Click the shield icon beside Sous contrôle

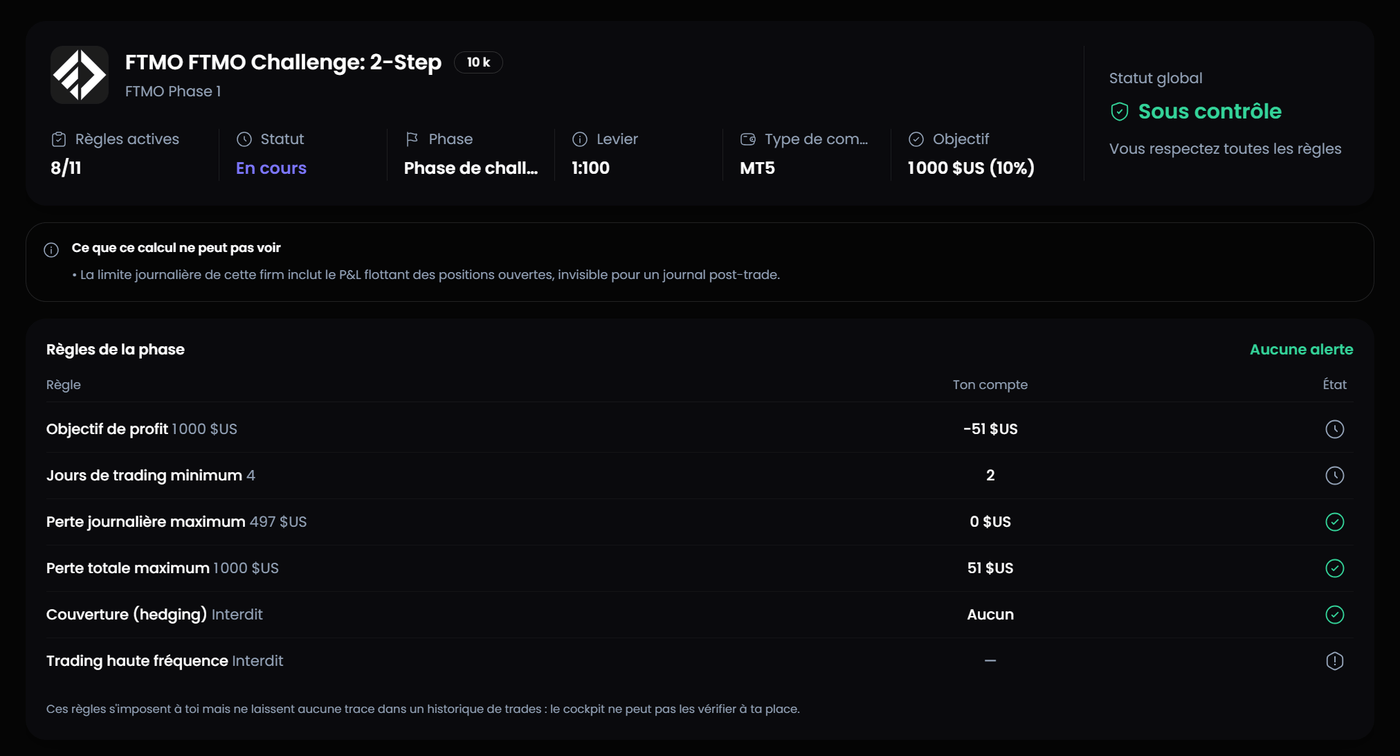coord(1120,112)
